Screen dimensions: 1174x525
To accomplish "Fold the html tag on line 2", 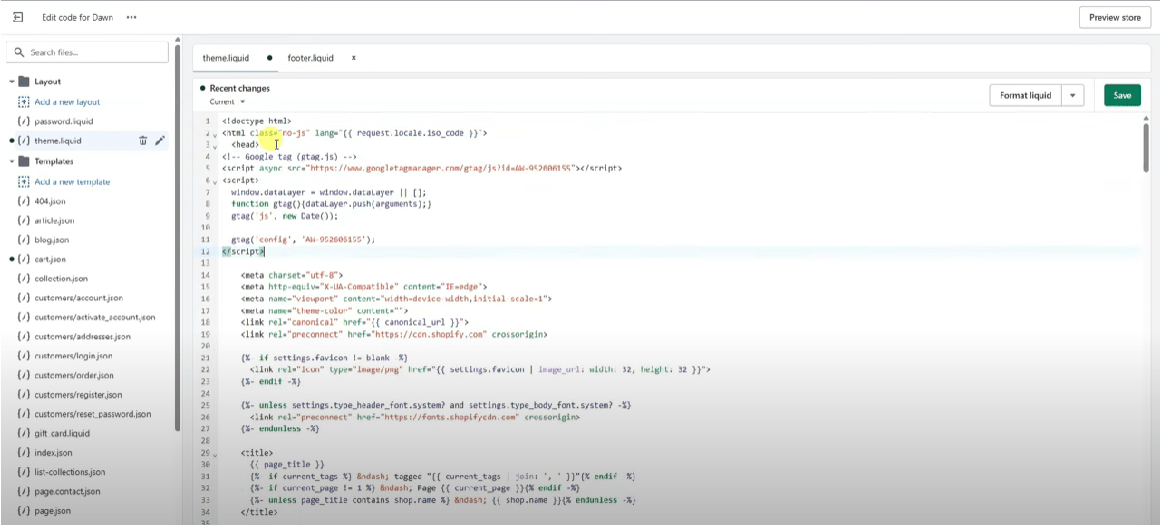I will pos(214,133).
